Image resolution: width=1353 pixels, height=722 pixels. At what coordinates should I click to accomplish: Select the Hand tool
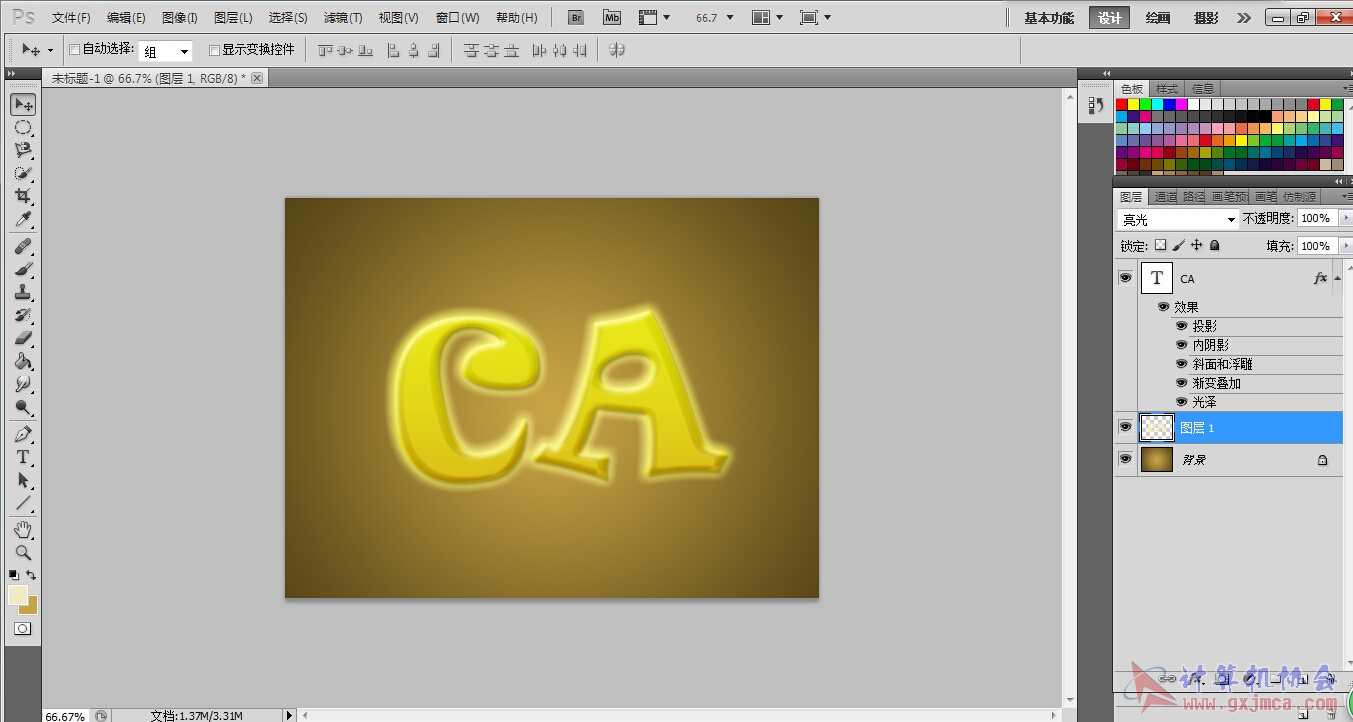pos(22,529)
